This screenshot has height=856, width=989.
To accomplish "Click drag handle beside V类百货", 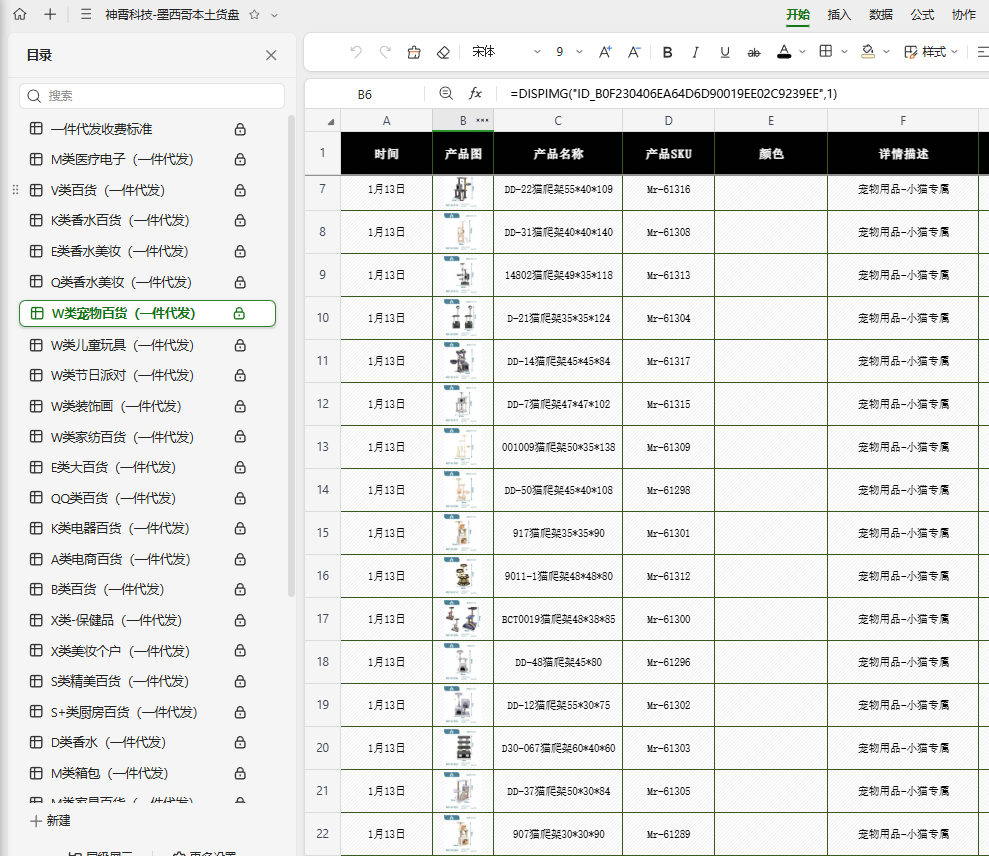I will 15,190.
